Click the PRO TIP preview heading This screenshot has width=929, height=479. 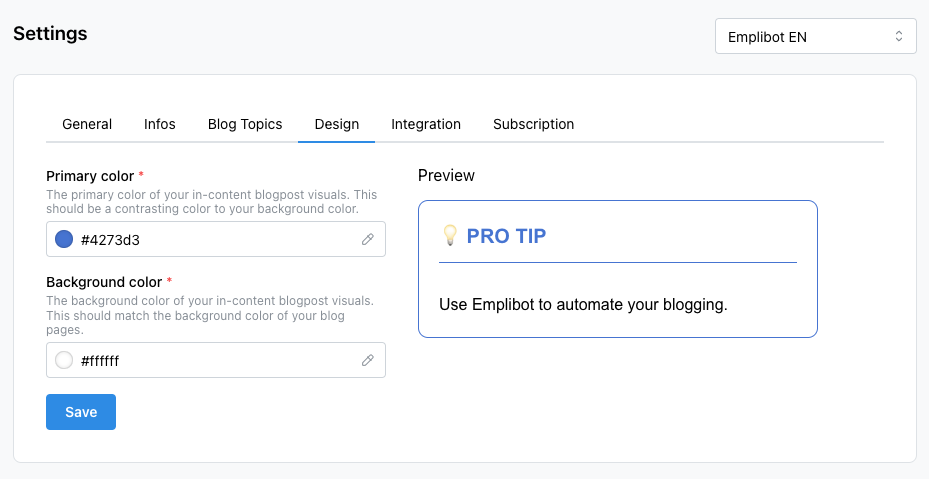coord(506,236)
